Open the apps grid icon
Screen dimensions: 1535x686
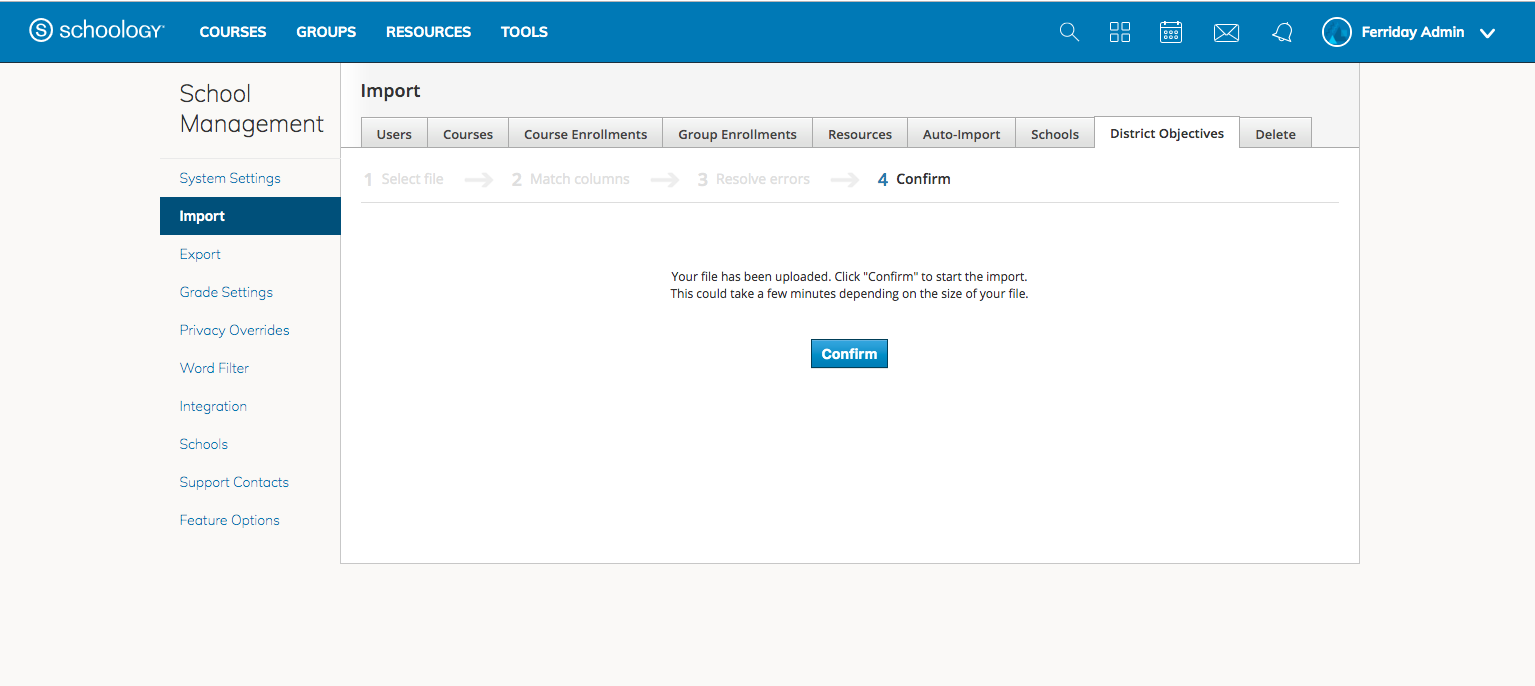click(1120, 32)
